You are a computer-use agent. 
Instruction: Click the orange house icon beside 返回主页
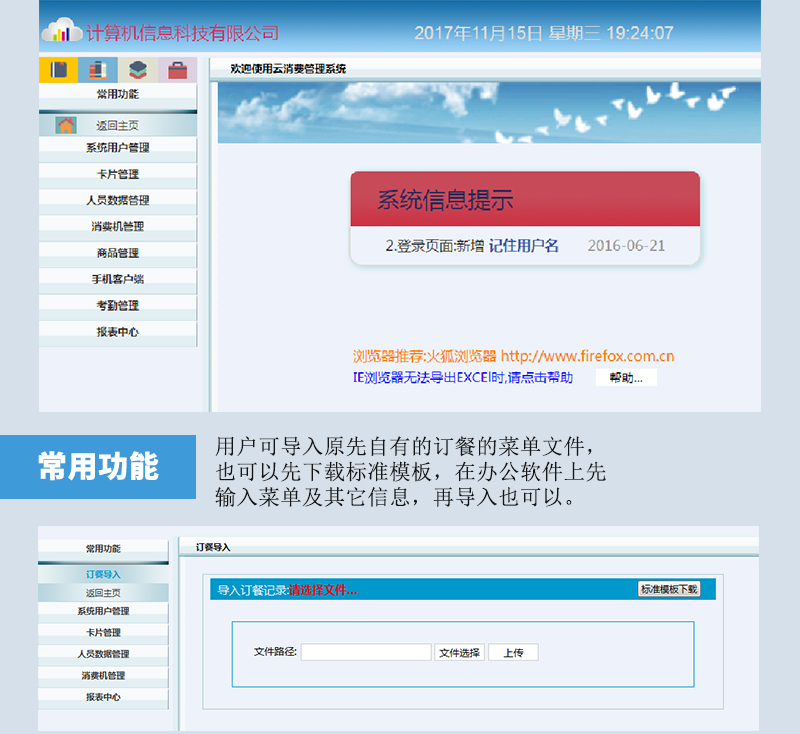click(x=66, y=125)
